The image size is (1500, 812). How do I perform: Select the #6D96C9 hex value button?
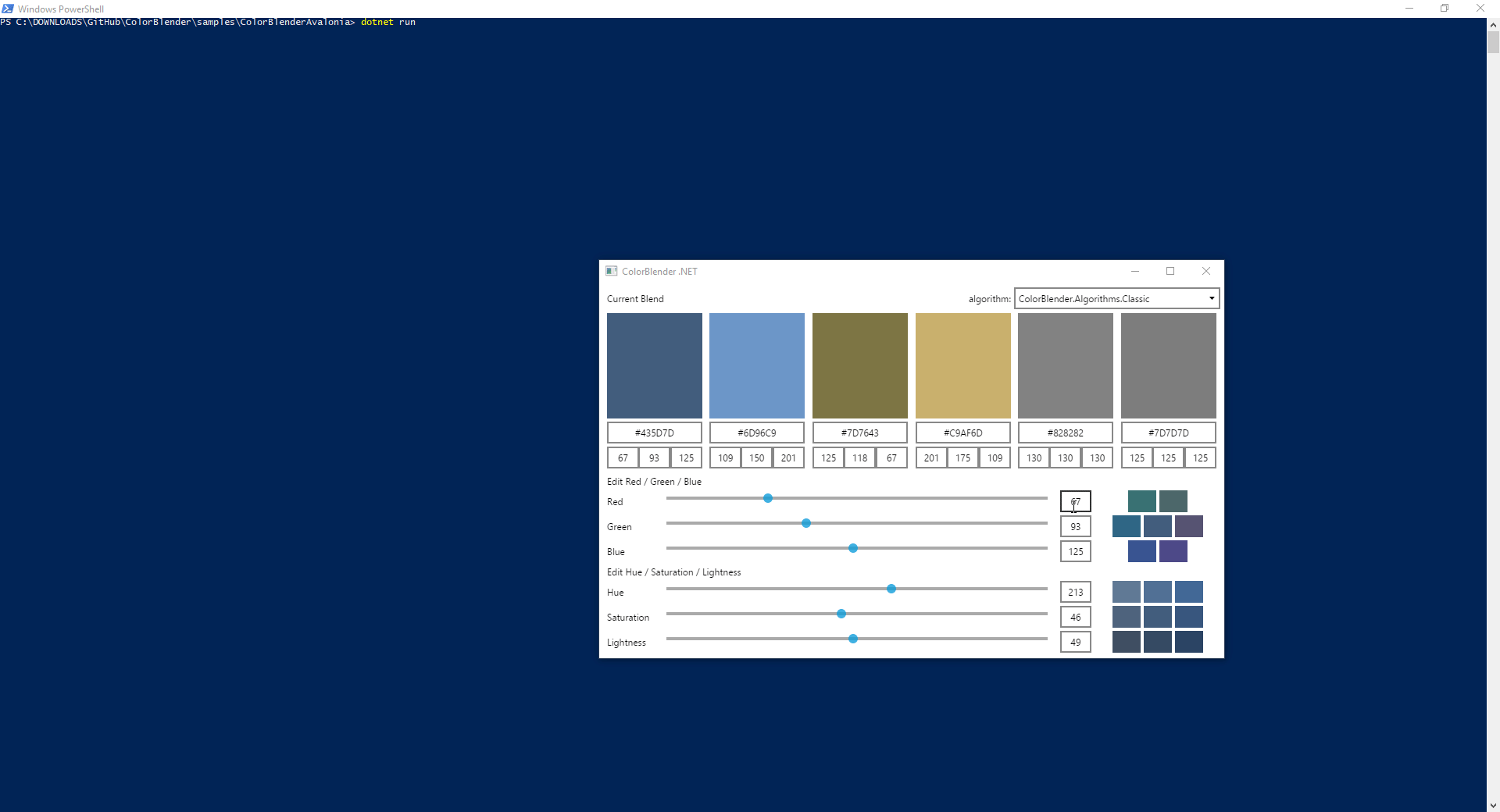(756, 432)
